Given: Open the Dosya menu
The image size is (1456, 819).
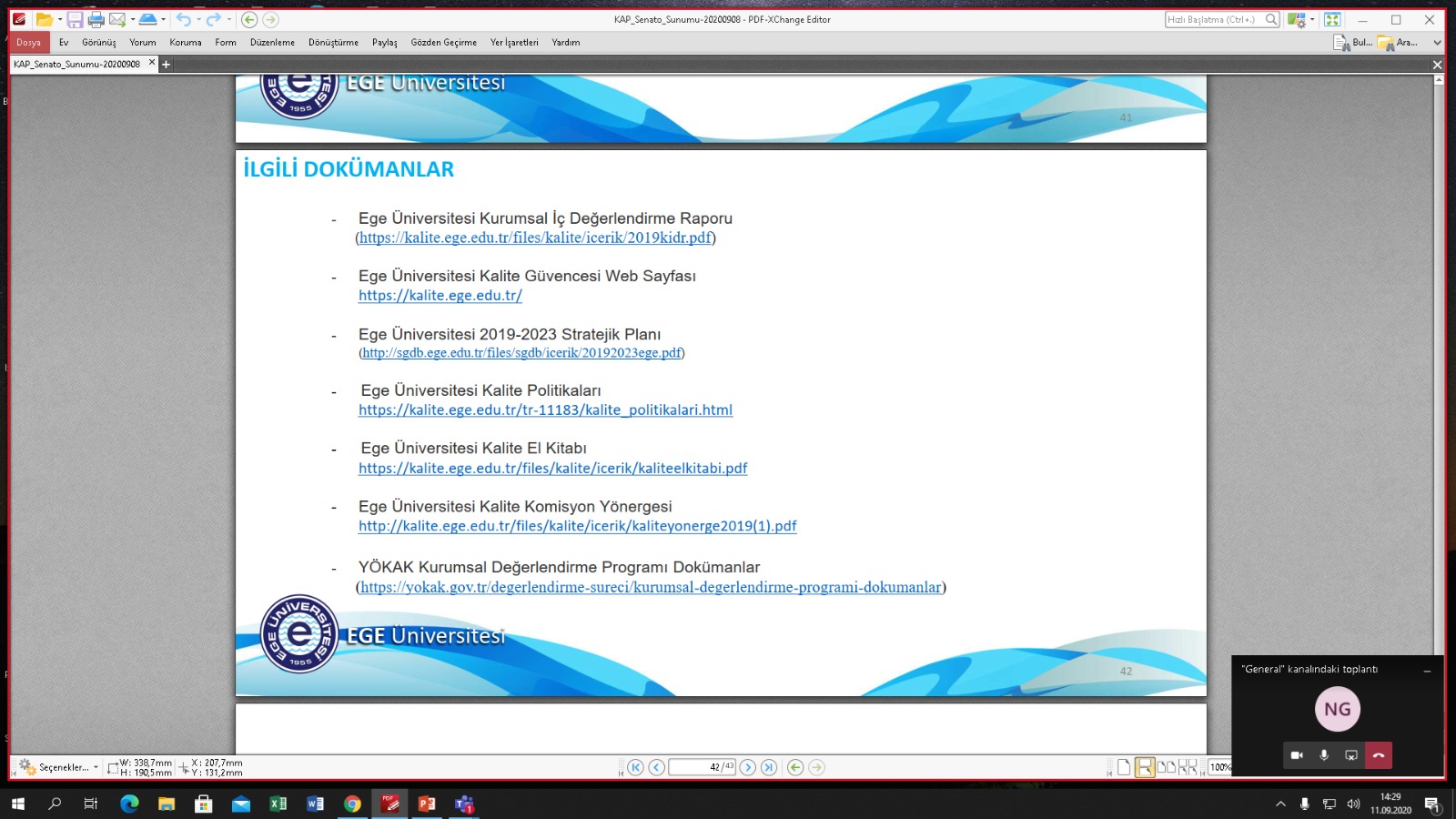Looking at the screenshot, I should [29, 42].
